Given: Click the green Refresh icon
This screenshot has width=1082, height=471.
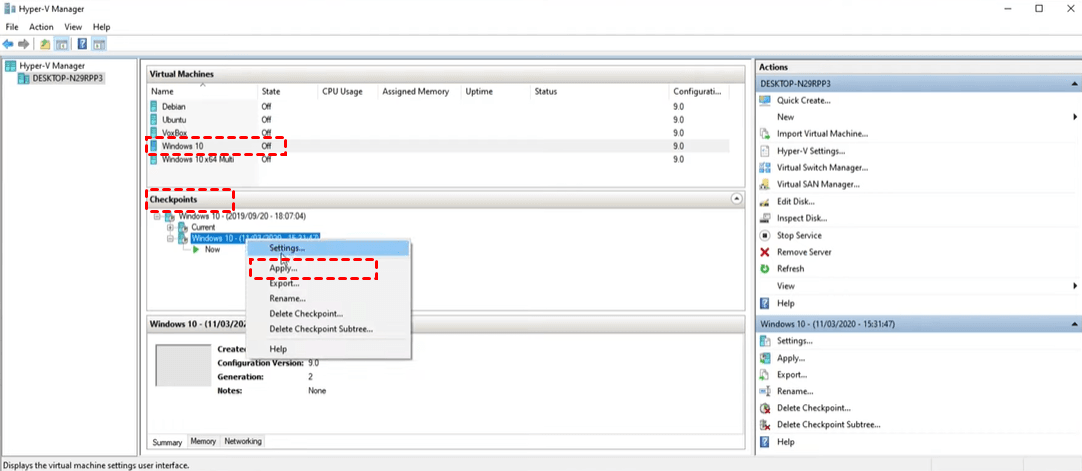Looking at the screenshot, I should [765, 269].
